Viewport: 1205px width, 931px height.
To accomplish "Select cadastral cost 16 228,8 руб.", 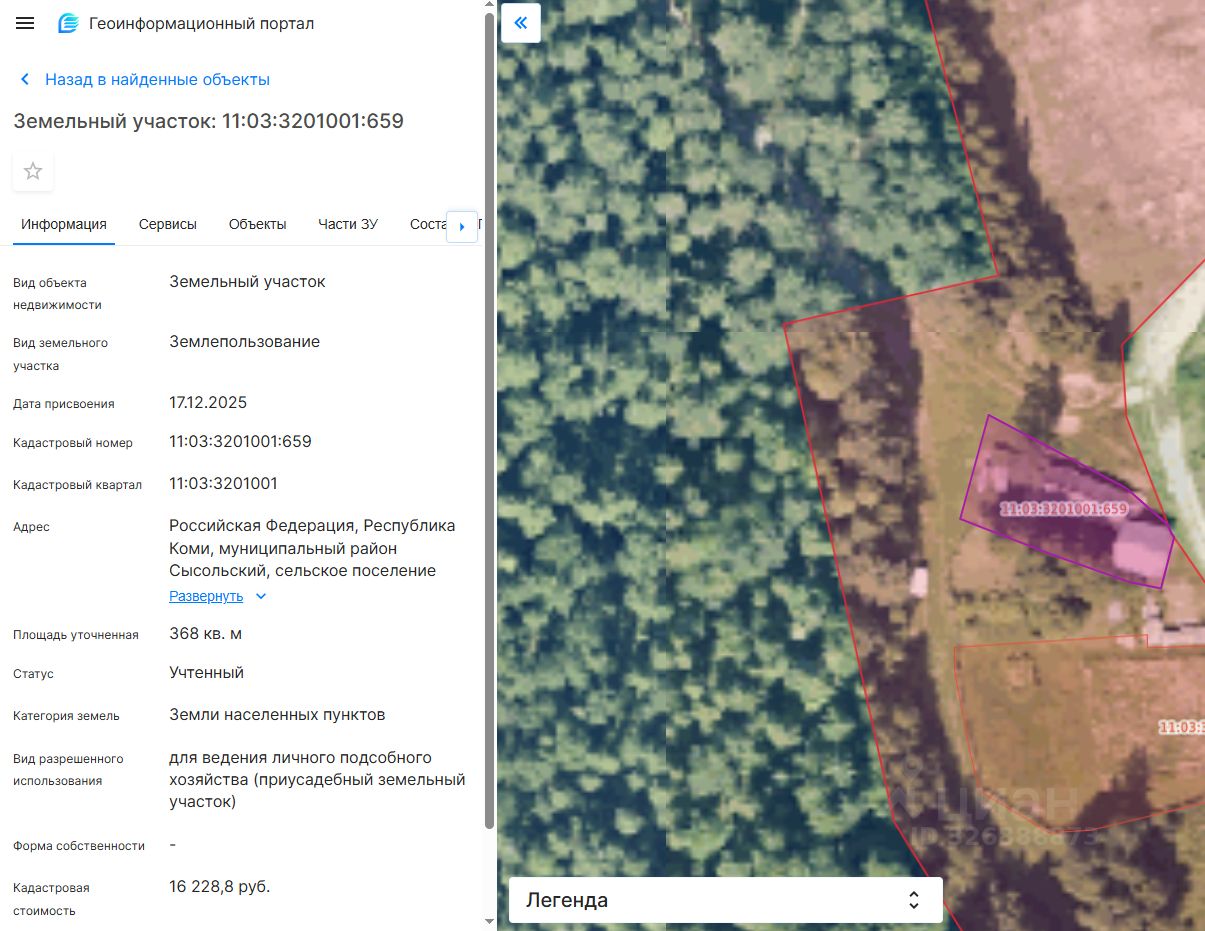I will point(220,887).
